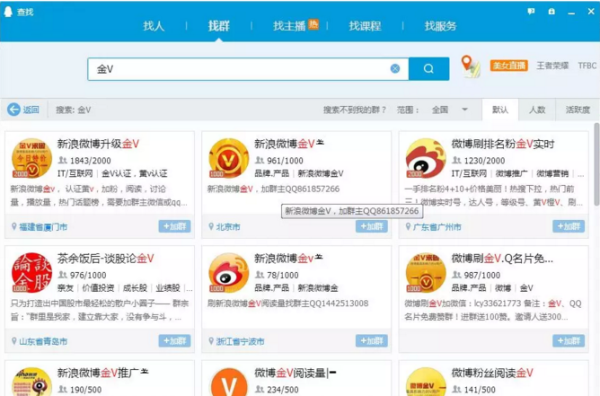Click the 福建省厦门市 location link
The width and height of the screenshot is (600, 396).
[43, 227]
